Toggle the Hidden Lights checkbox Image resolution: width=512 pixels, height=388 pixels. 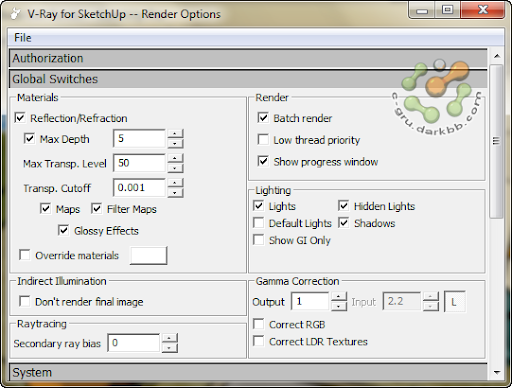[343, 206]
